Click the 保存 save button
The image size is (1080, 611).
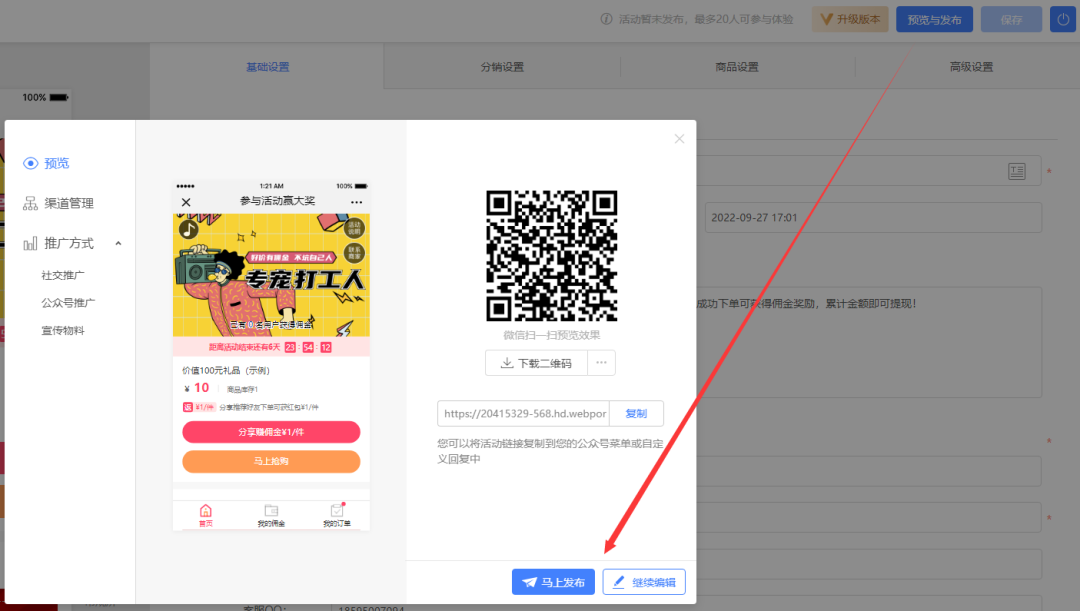pyautogui.click(x=1011, y=19)
